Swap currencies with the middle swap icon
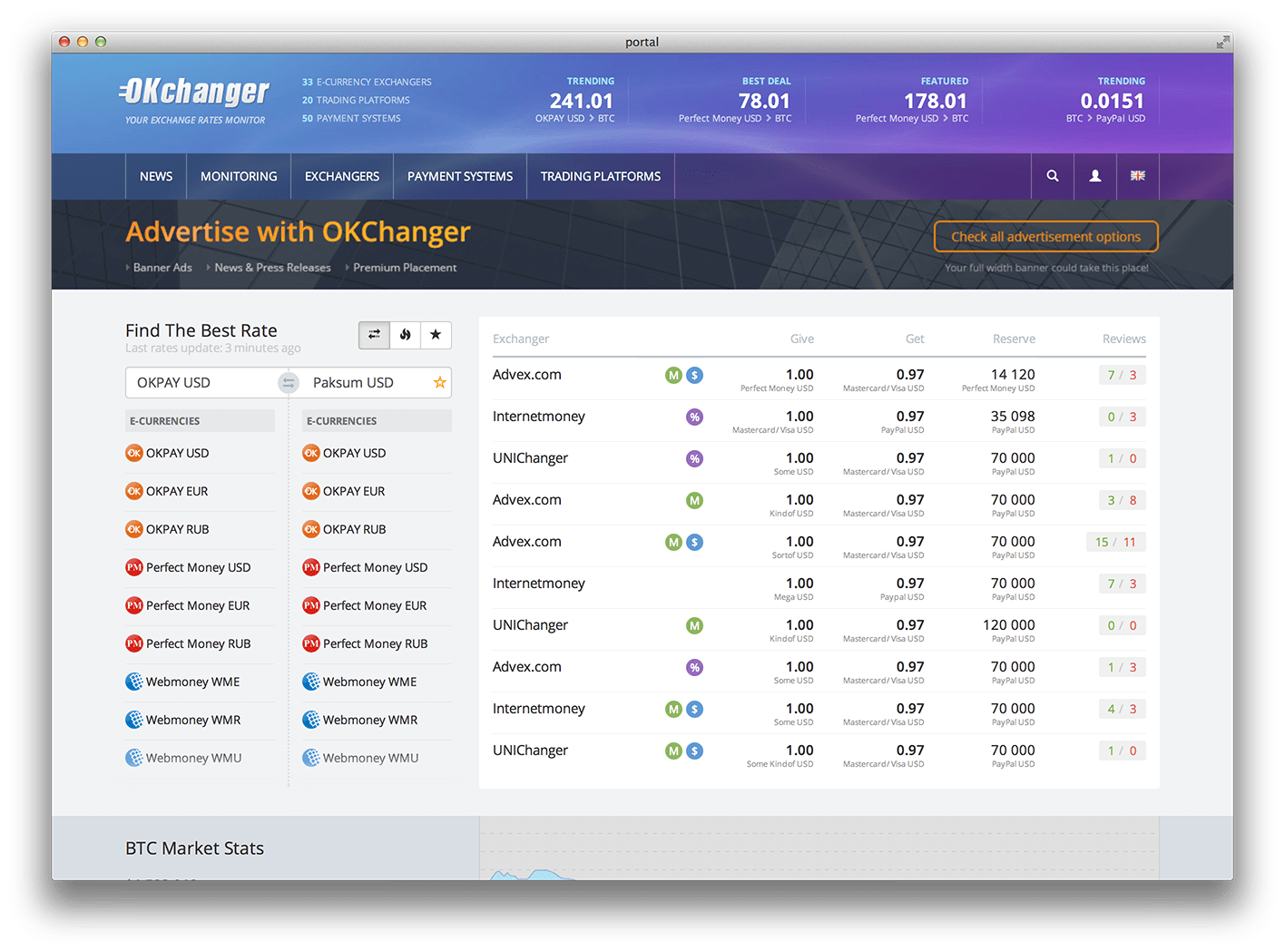The height and width of the screenshot is (952, 1285). pos(289,383)
